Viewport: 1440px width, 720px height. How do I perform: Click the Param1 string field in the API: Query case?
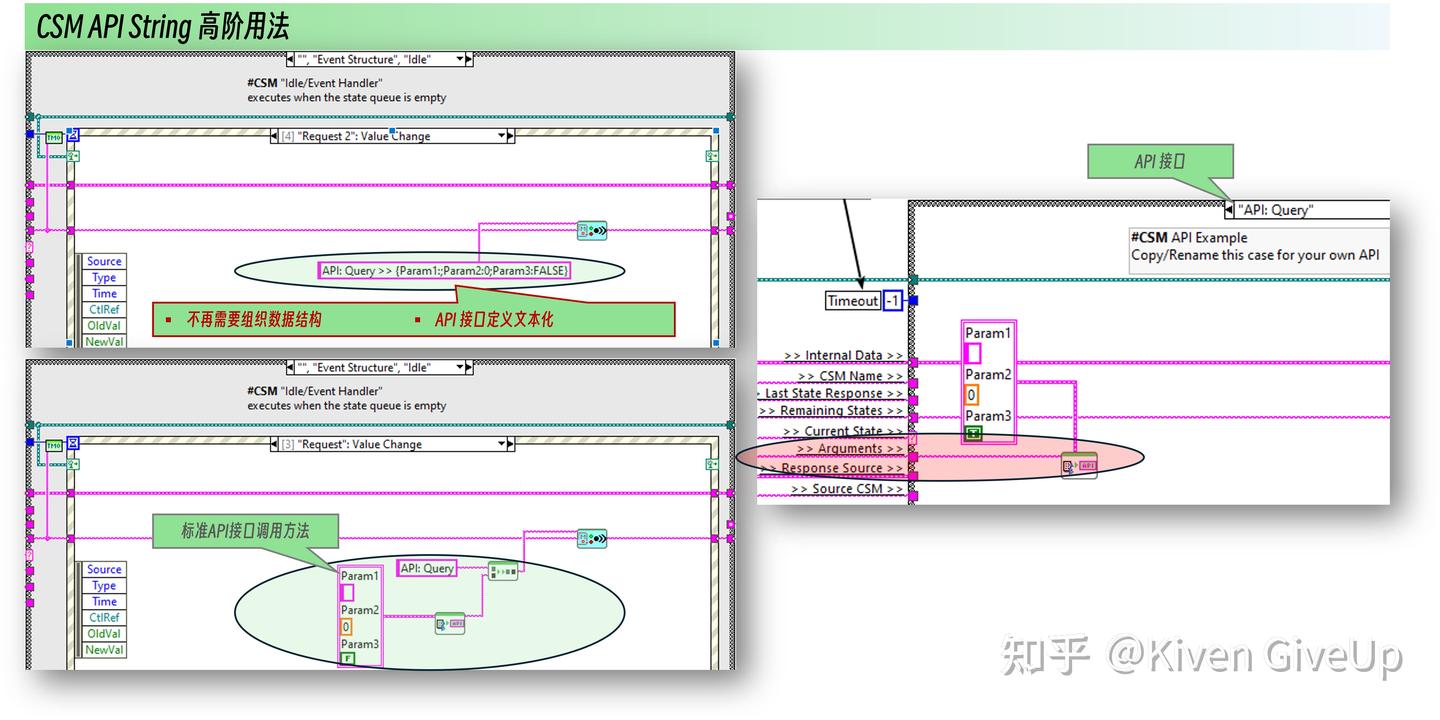point(973,353)
